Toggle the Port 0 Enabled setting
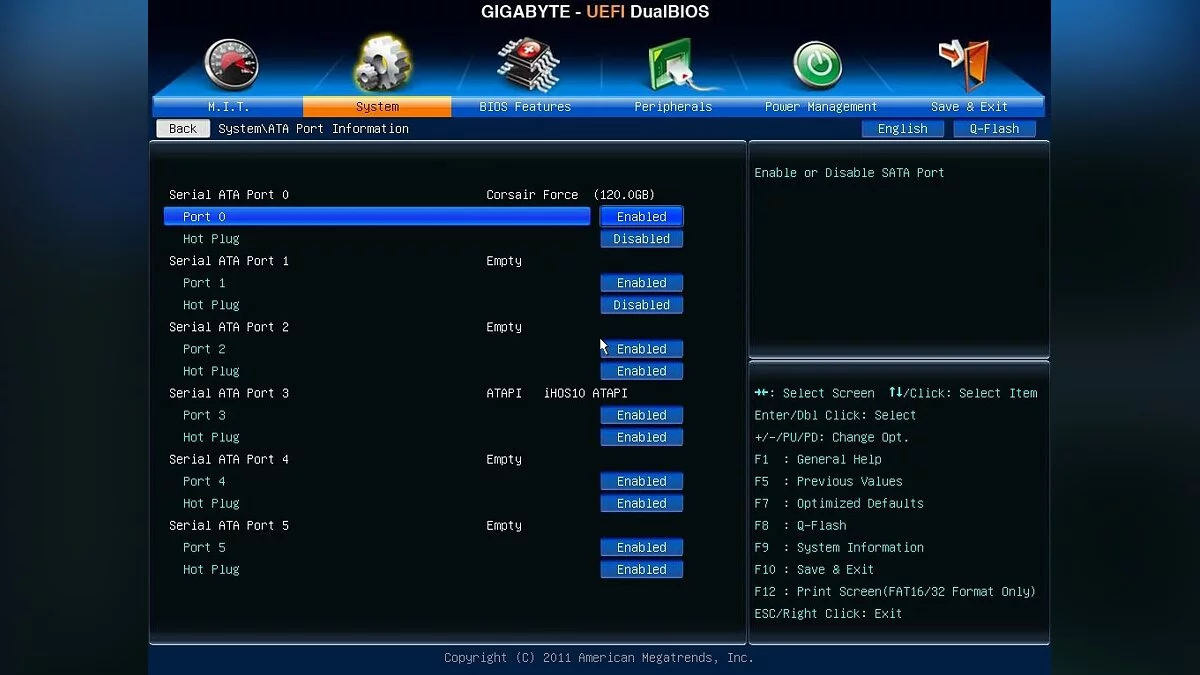This screenshot has height=675, width=1200. 641,217
